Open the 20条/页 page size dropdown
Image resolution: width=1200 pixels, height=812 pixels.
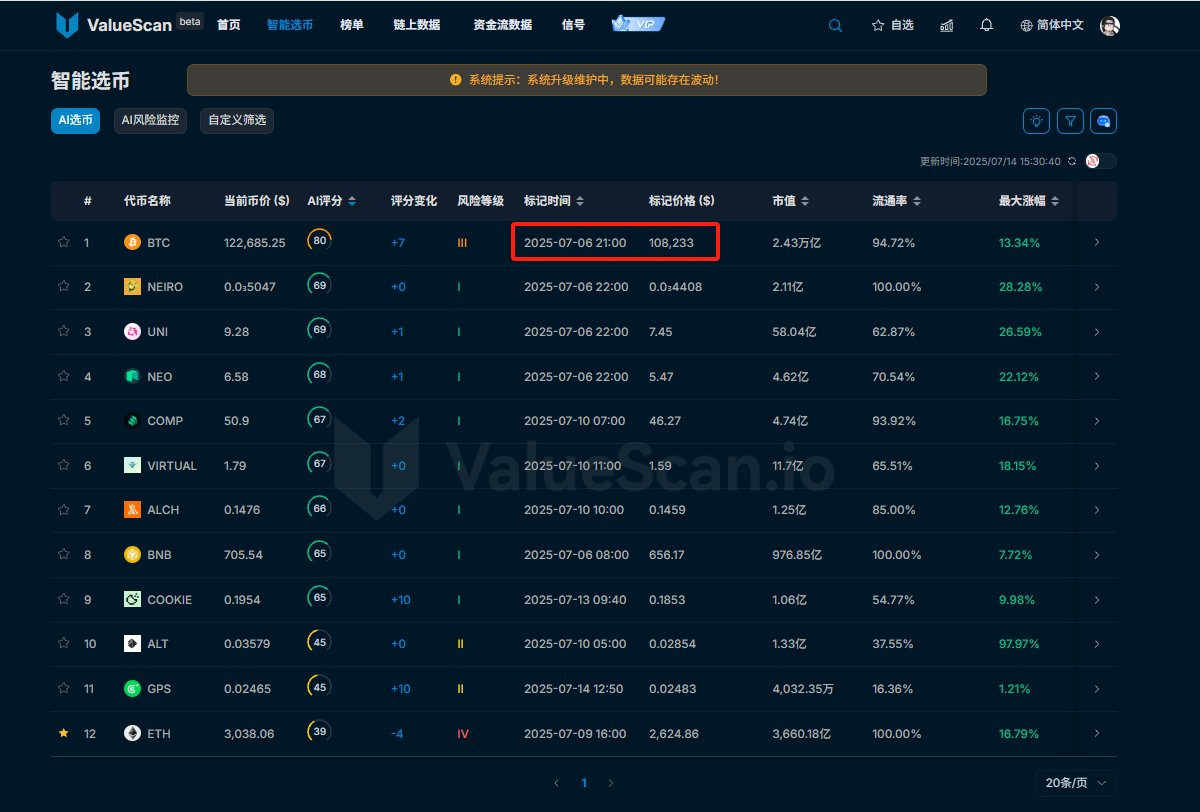pos(1076,783)
